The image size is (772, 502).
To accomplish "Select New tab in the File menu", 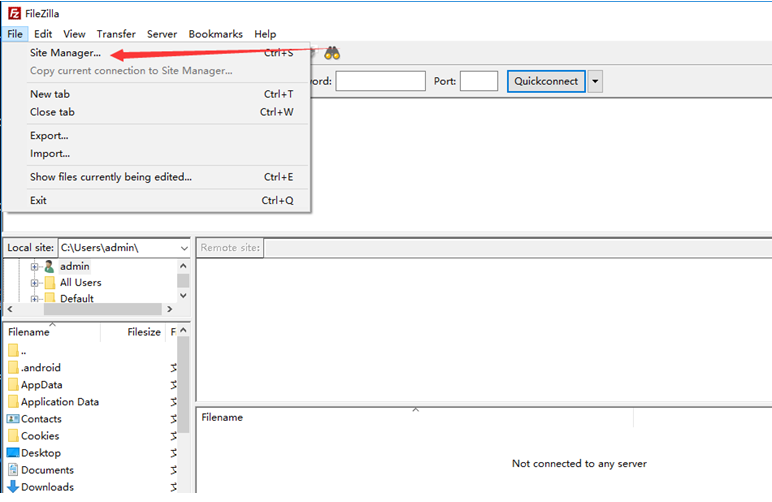I will [50, 94].
